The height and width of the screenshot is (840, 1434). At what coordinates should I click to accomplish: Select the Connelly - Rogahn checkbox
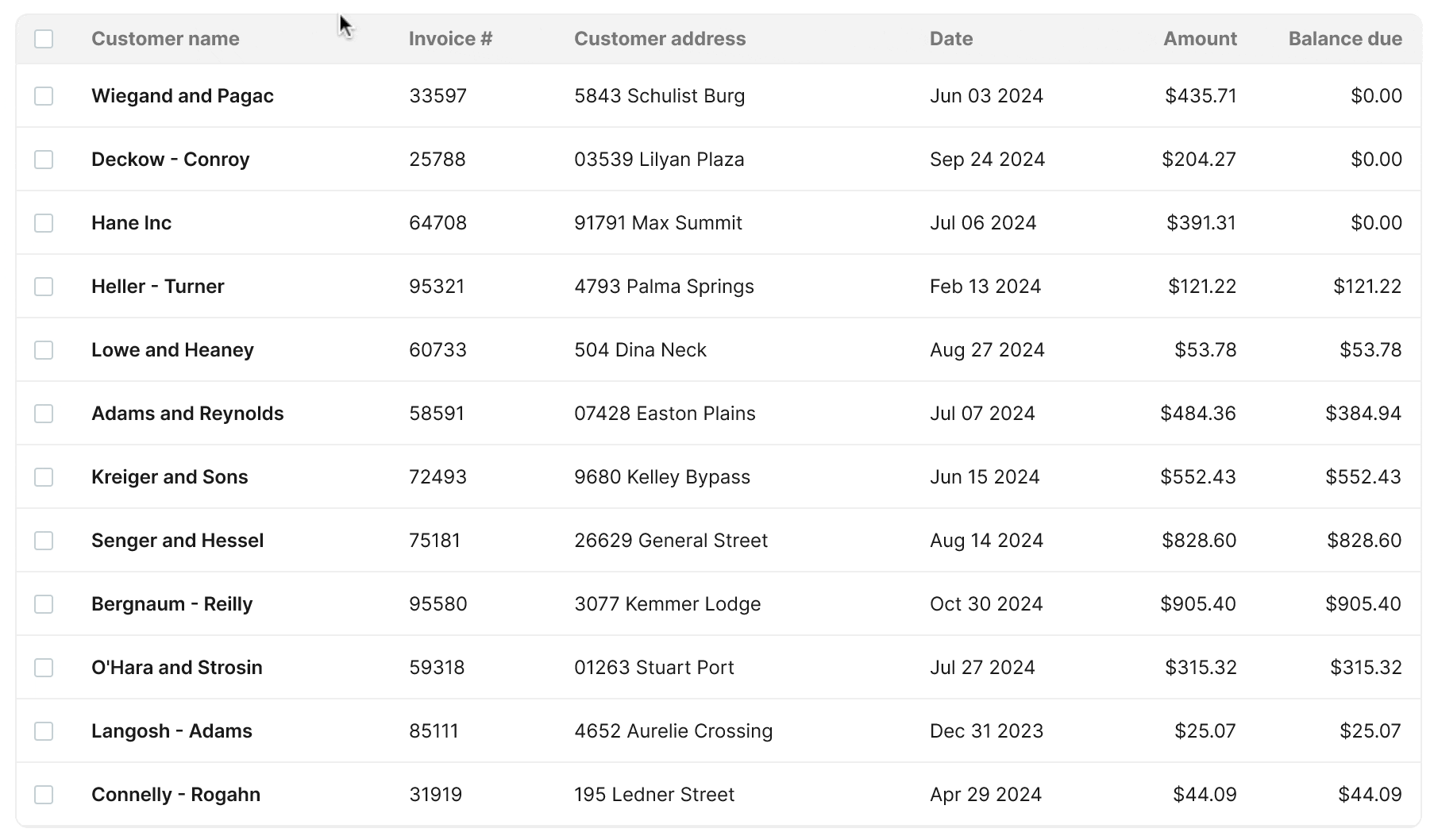[x=44, y=794]
